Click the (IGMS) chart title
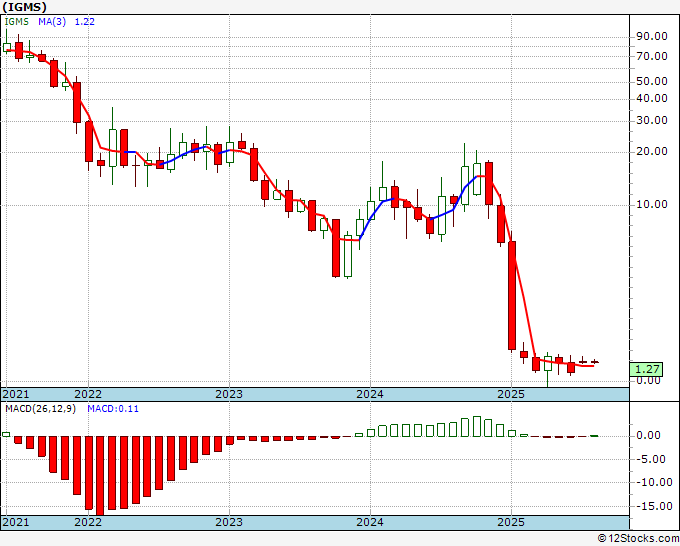 [x=25, y=7]
